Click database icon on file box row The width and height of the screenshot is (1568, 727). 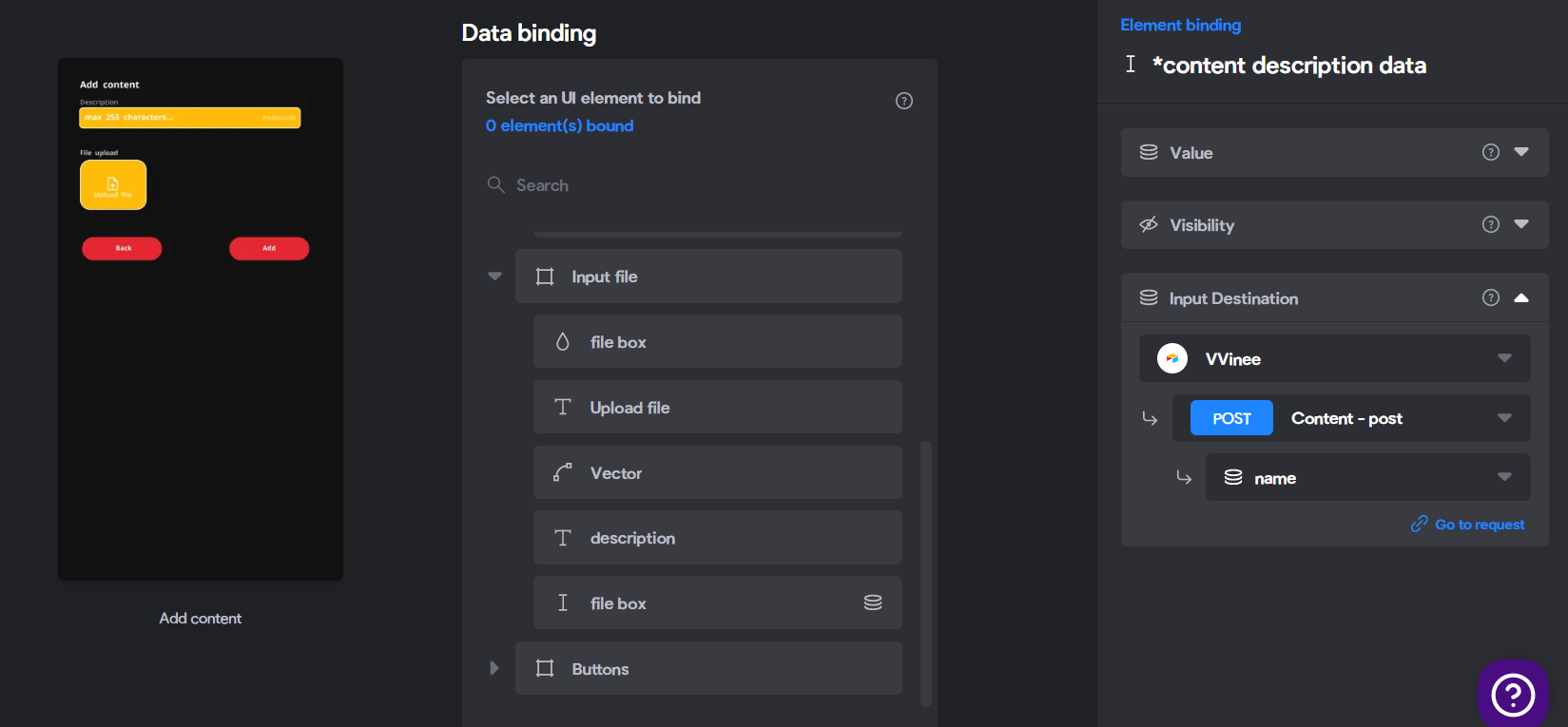[873, 603]
